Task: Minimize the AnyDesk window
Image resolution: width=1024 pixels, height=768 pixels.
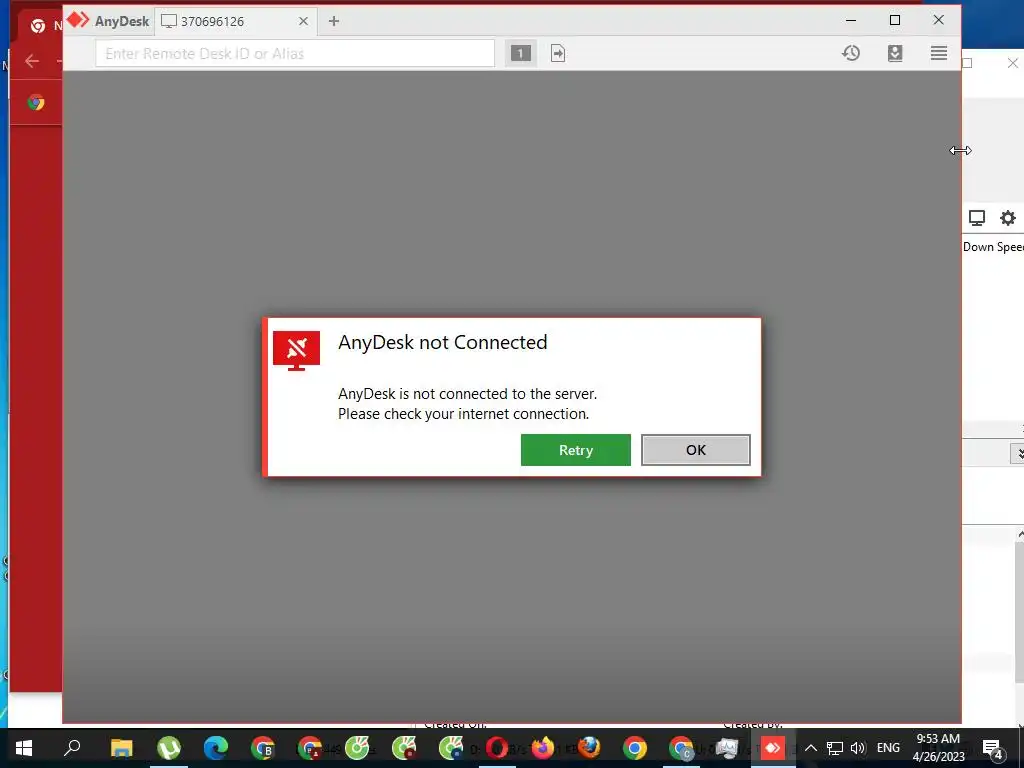Action: coord(851,20)
